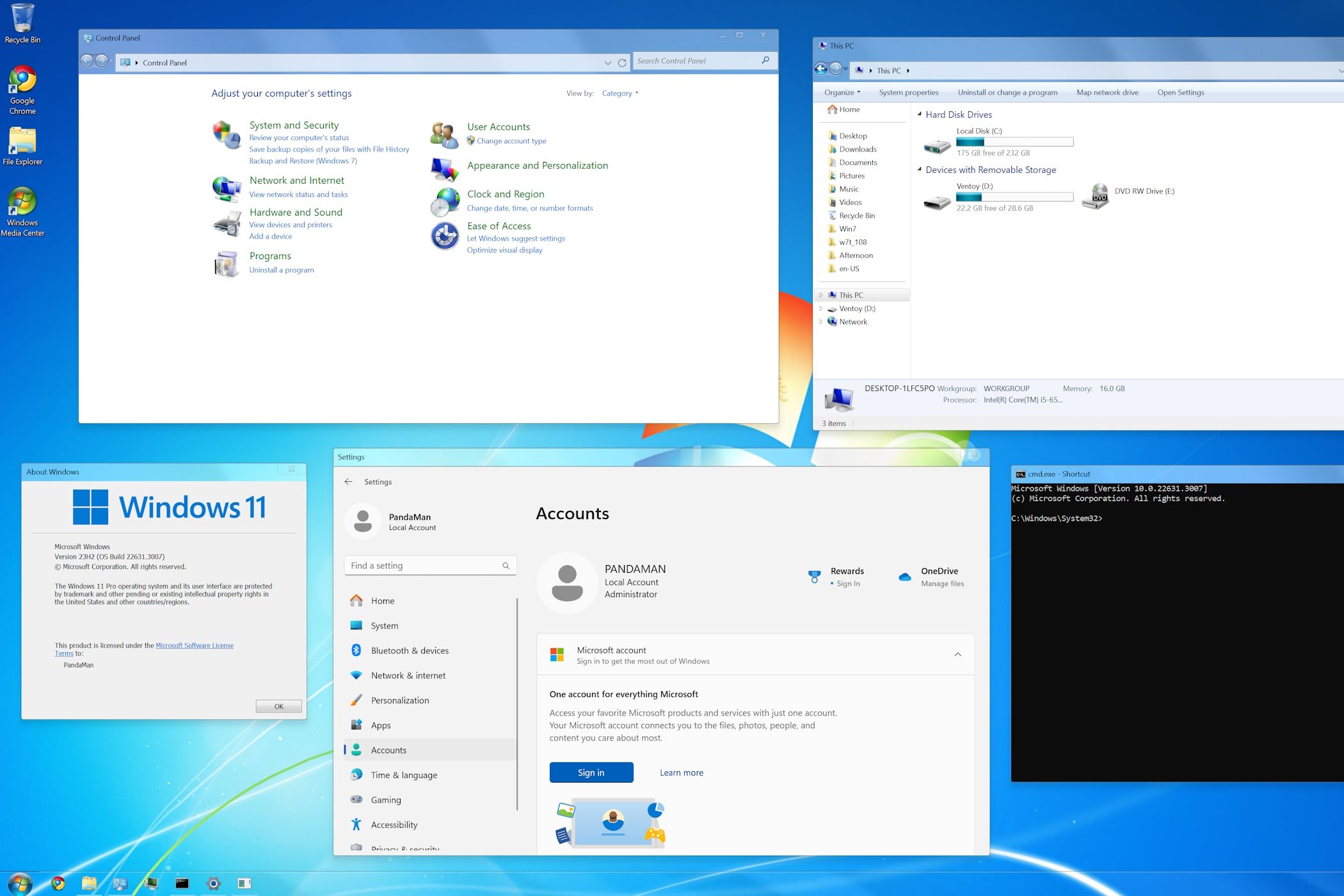Open Accessibility settings in sidebar
Screen dimensions: 1344x896
[394, 824]
